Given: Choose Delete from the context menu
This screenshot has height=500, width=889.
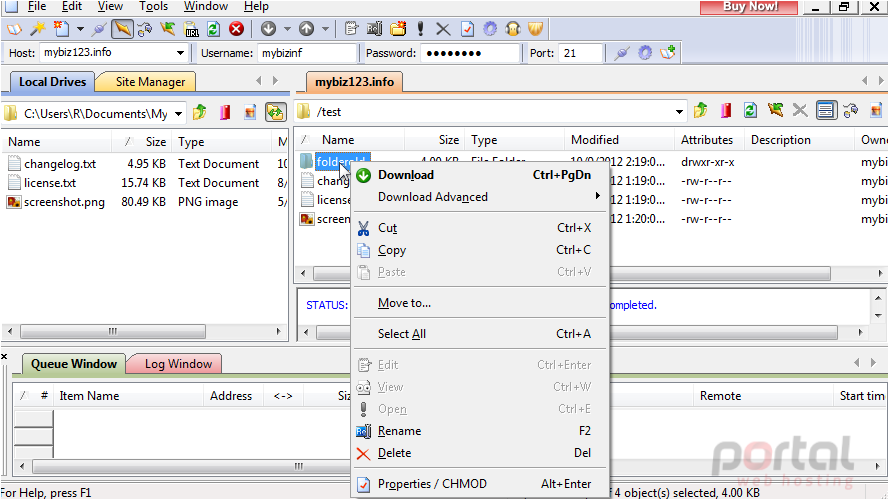Looking at the screenshot, I should (480, 453).
